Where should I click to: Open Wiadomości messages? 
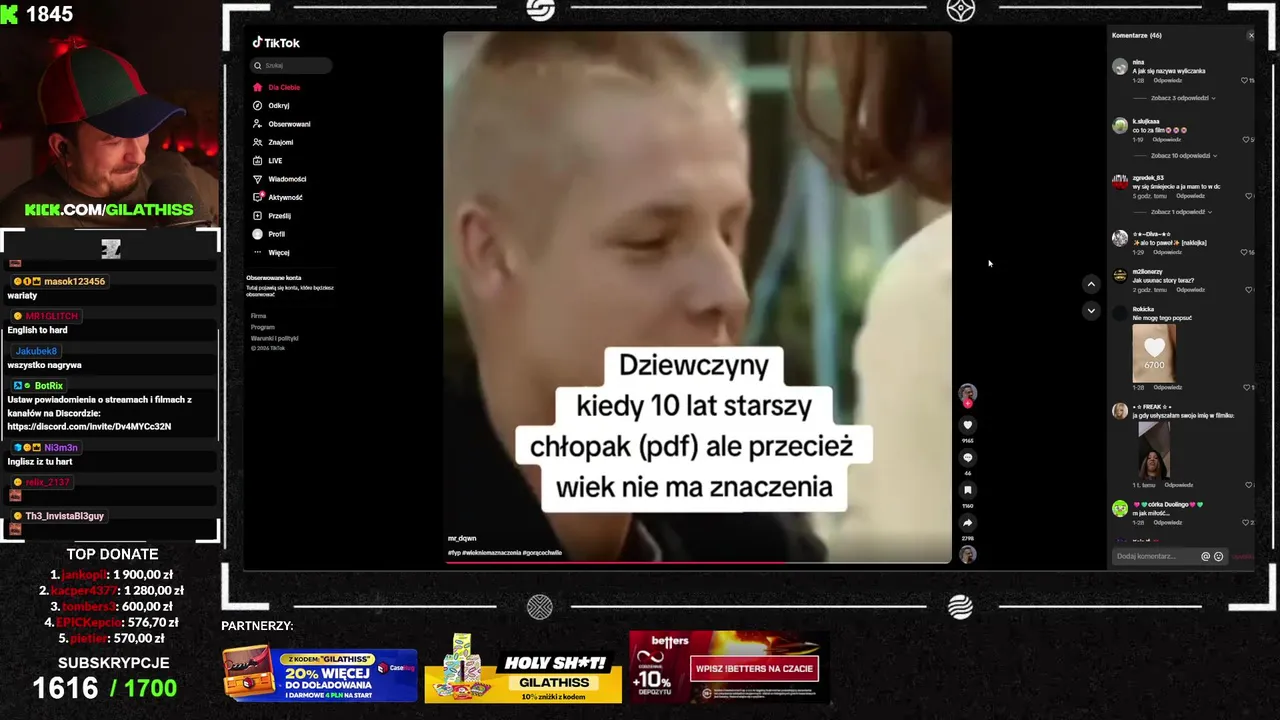[279, 179]
